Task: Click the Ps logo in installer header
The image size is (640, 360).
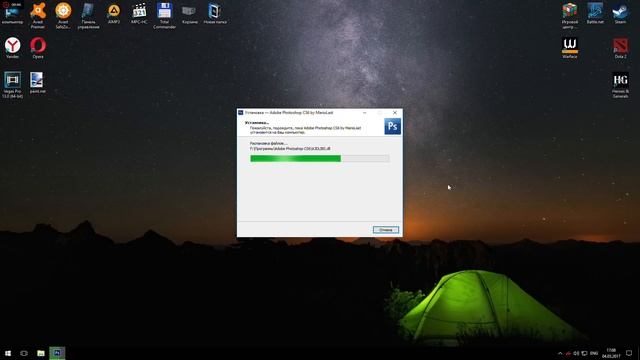Action: tap(393, 126)
